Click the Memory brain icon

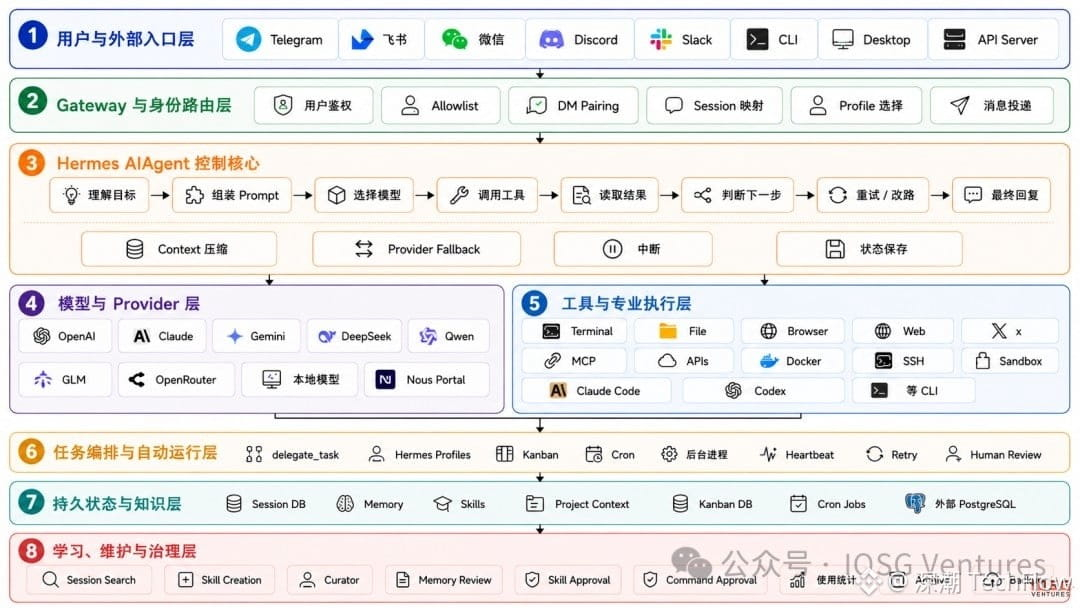[x=345, y=504]
